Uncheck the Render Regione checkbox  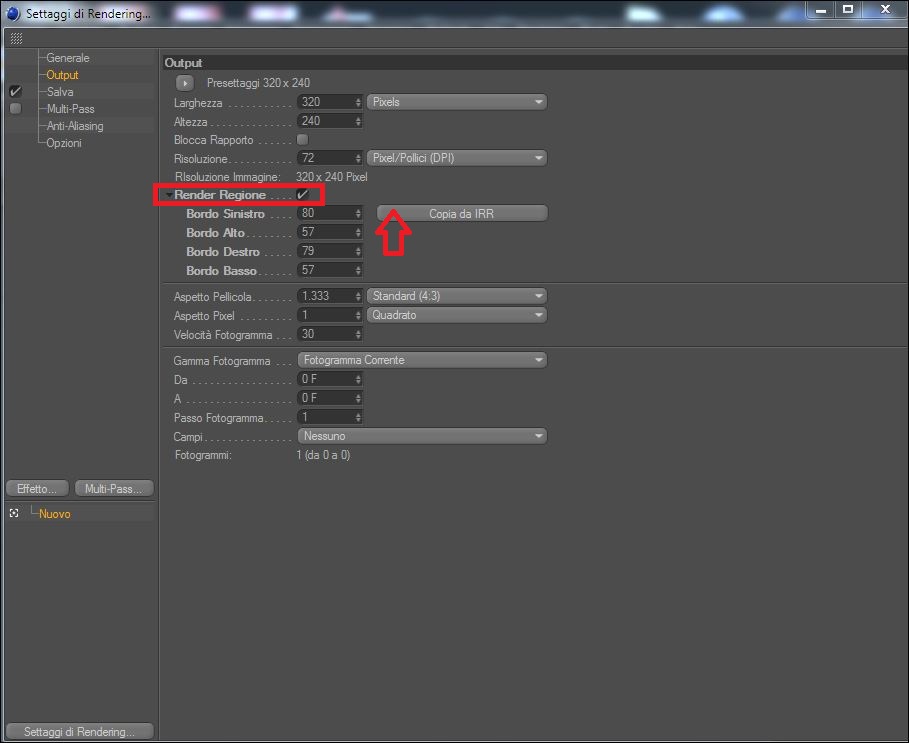pos(302,195)
